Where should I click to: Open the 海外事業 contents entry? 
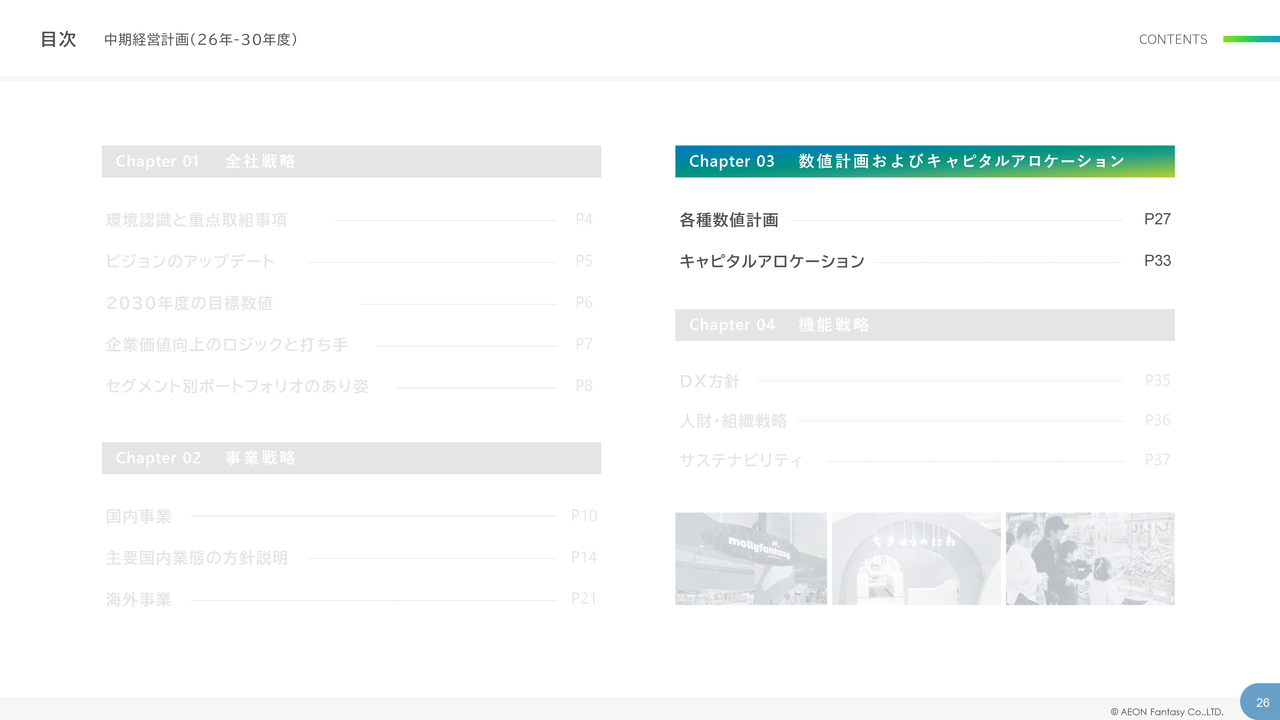pyautogui.click(x=139, y=600)
